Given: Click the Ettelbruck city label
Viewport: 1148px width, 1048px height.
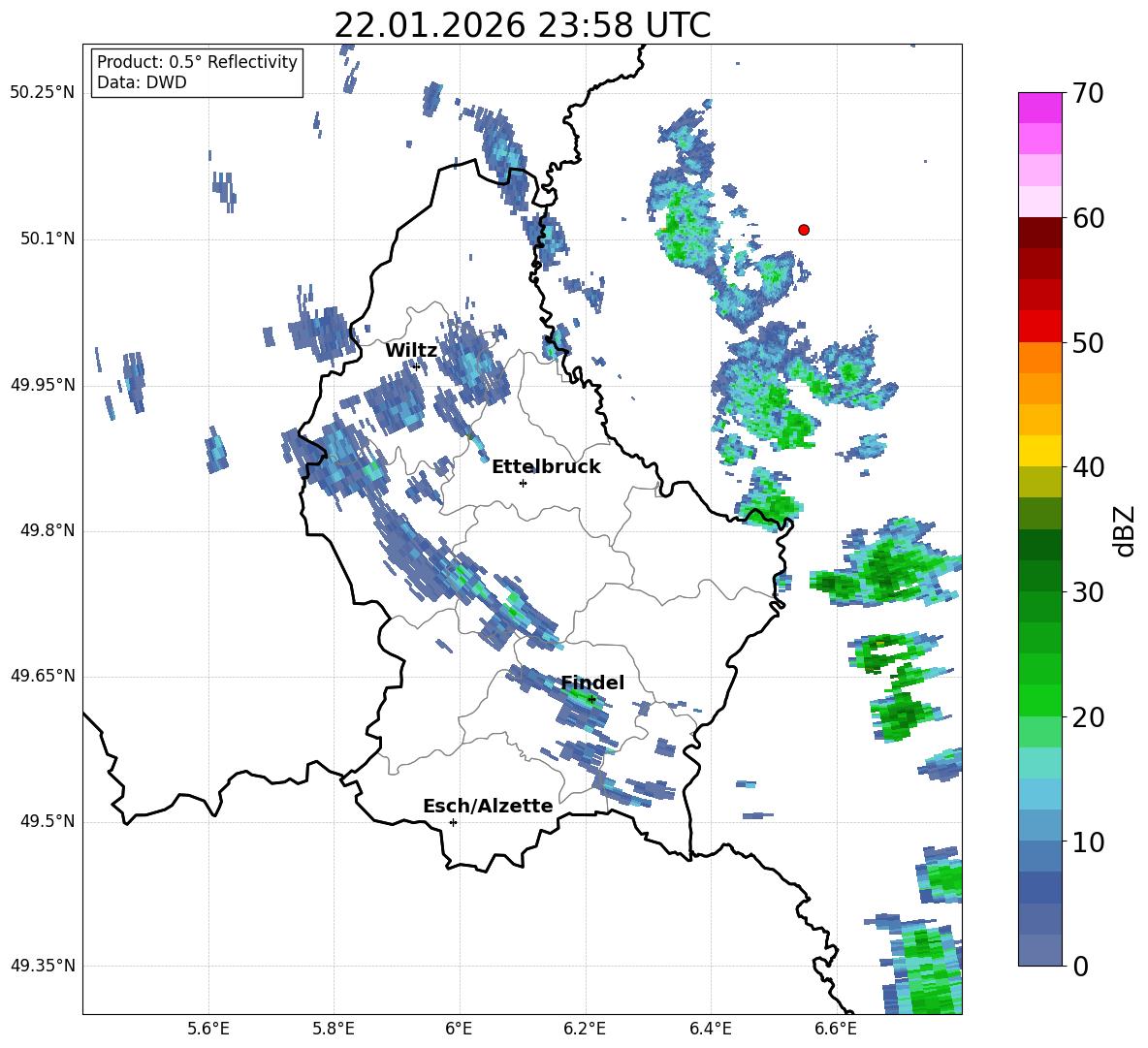Looking at the screenshot, I should [x=546, y=467].
